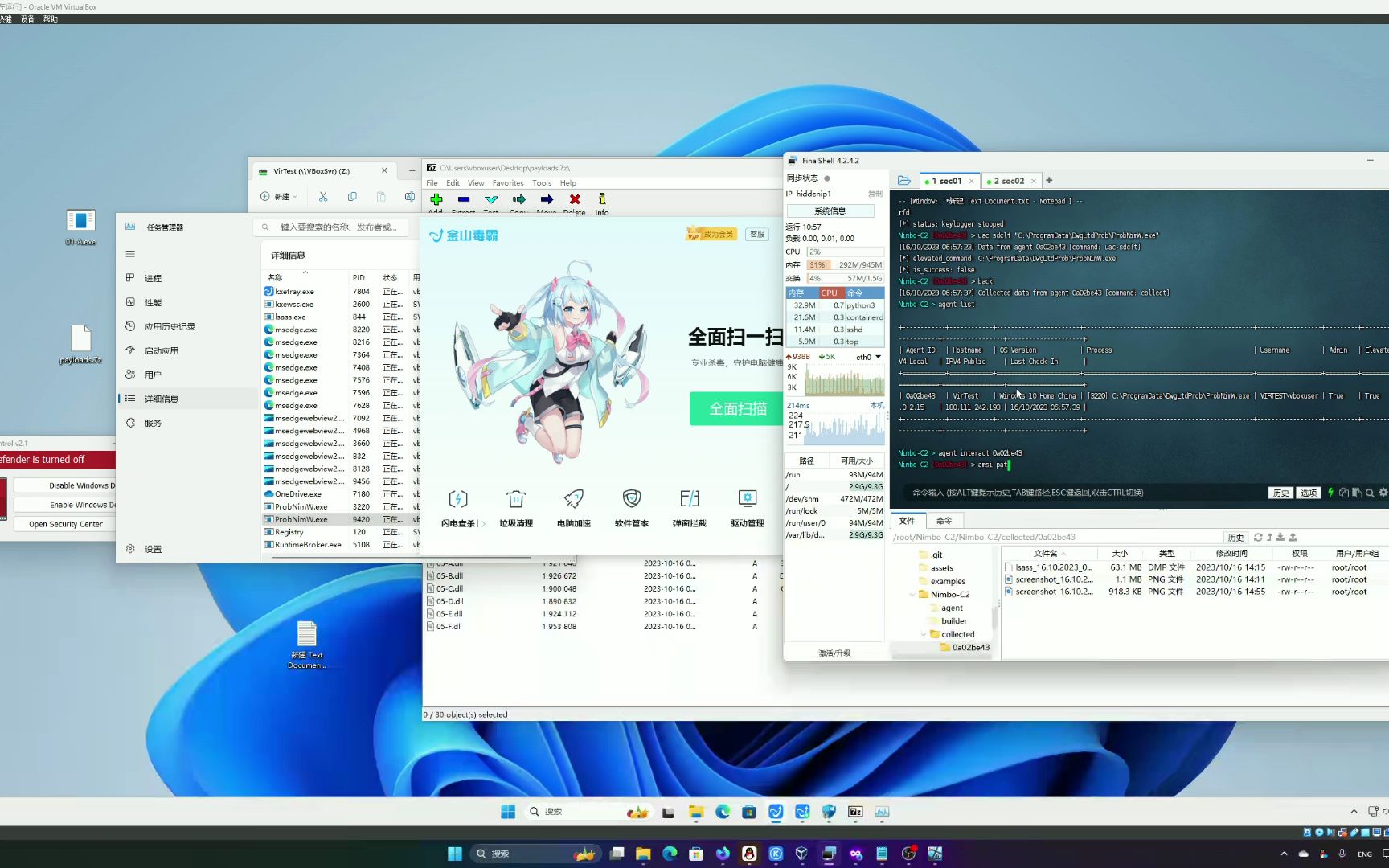Collapse collected folder tree node
The image size is (1389, 868).
923,634
